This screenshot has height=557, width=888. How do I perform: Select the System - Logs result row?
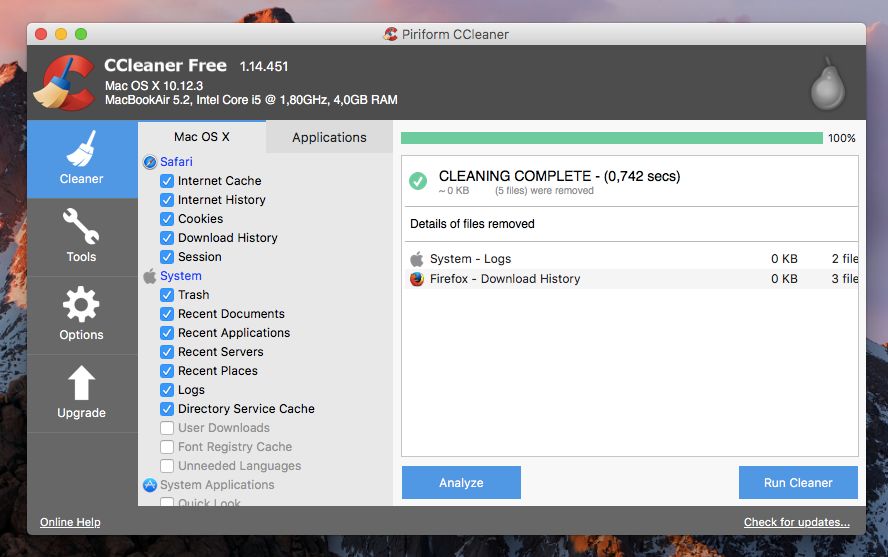pos(631,259)
